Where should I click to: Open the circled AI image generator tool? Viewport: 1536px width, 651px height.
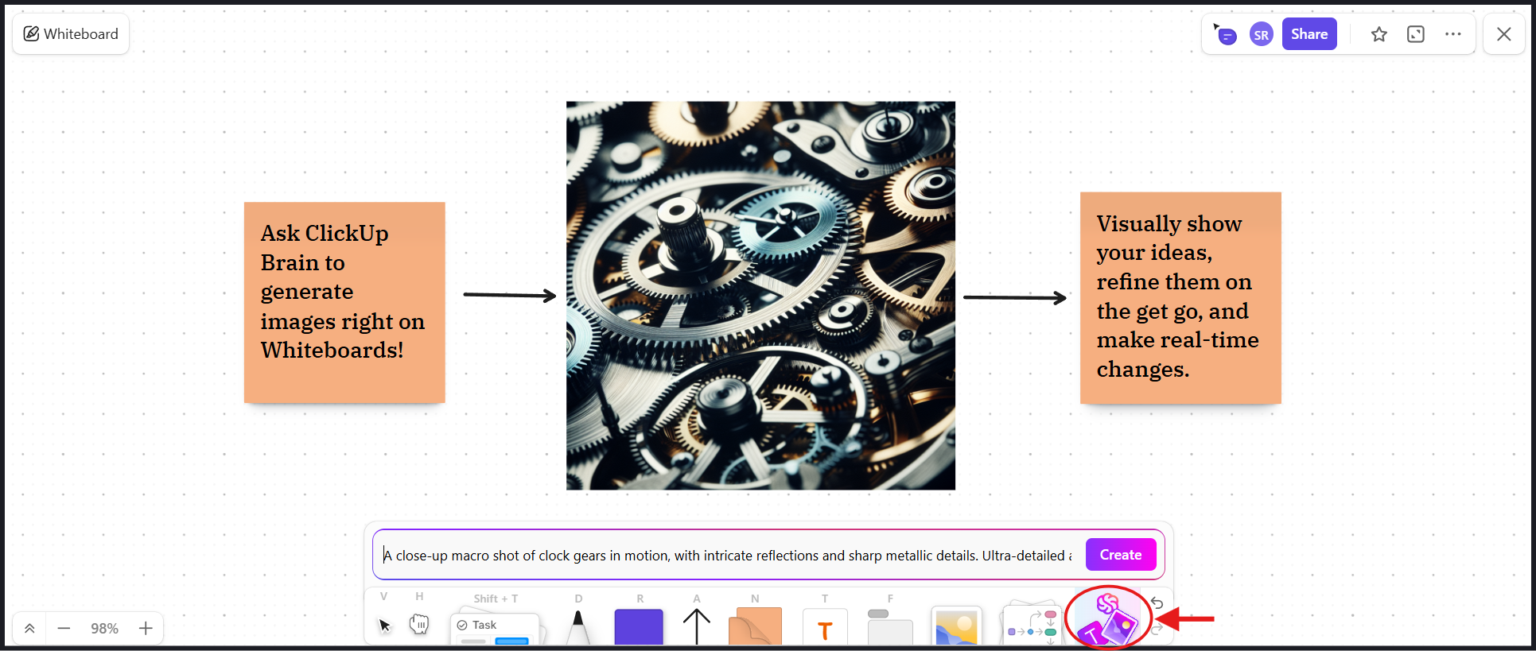tap(1108, 619)
